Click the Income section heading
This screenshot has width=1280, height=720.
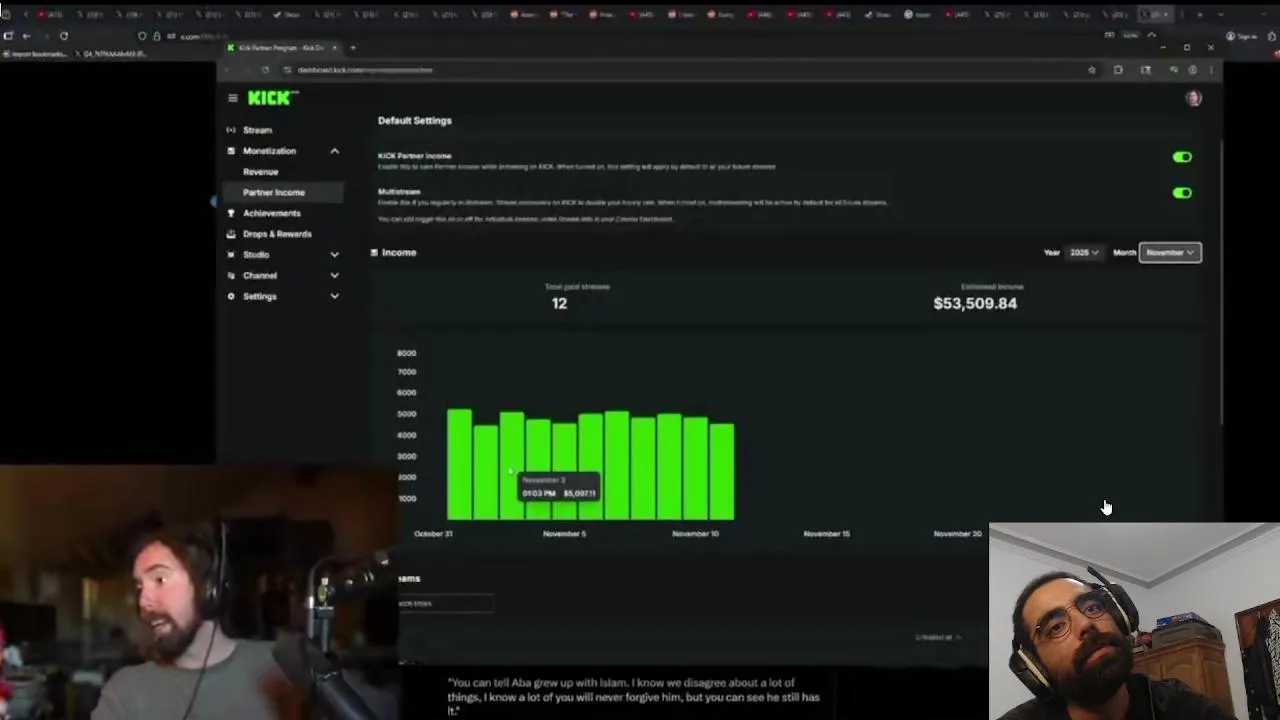399,253
